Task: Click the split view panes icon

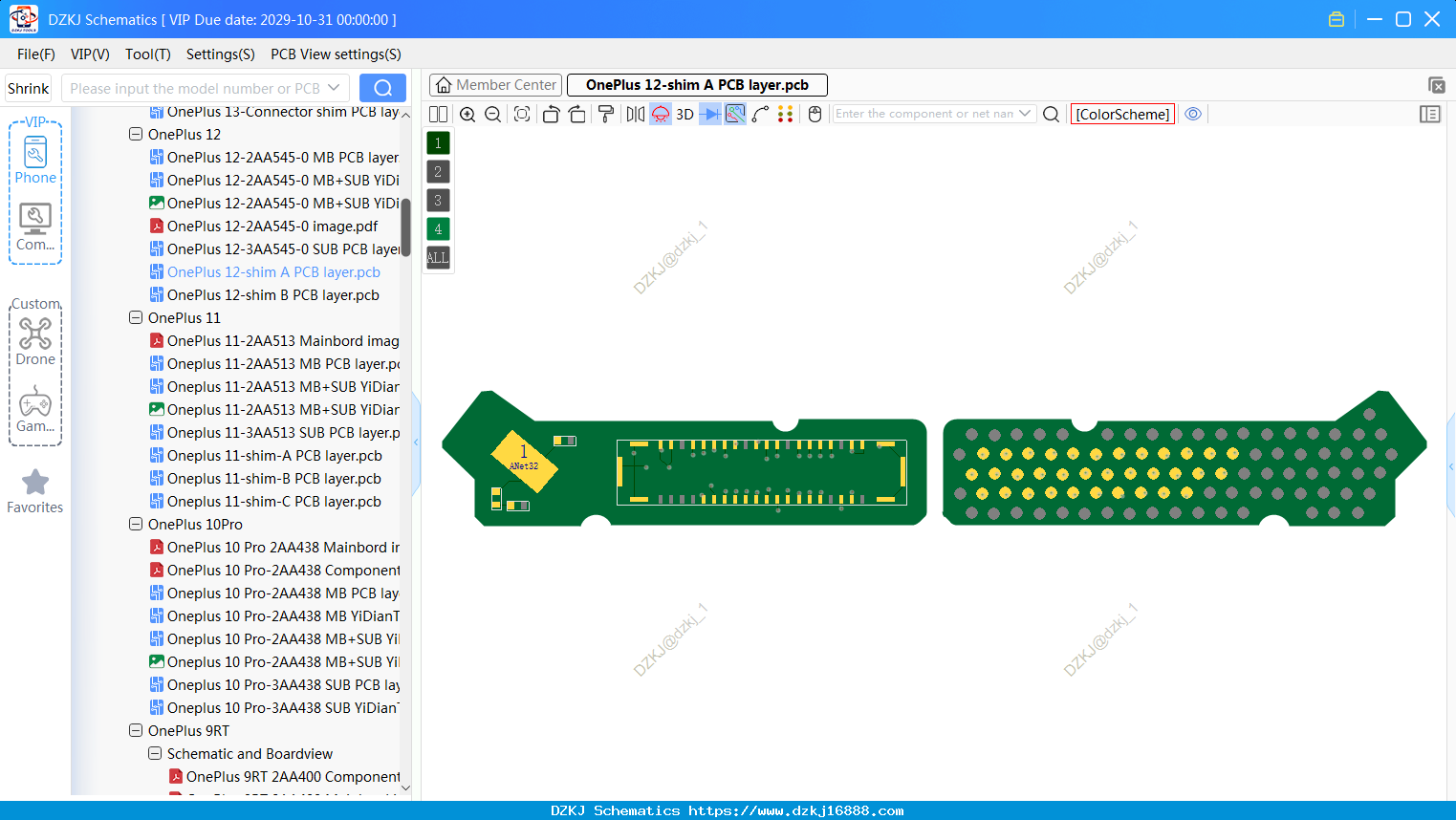Action: point(438,114)
